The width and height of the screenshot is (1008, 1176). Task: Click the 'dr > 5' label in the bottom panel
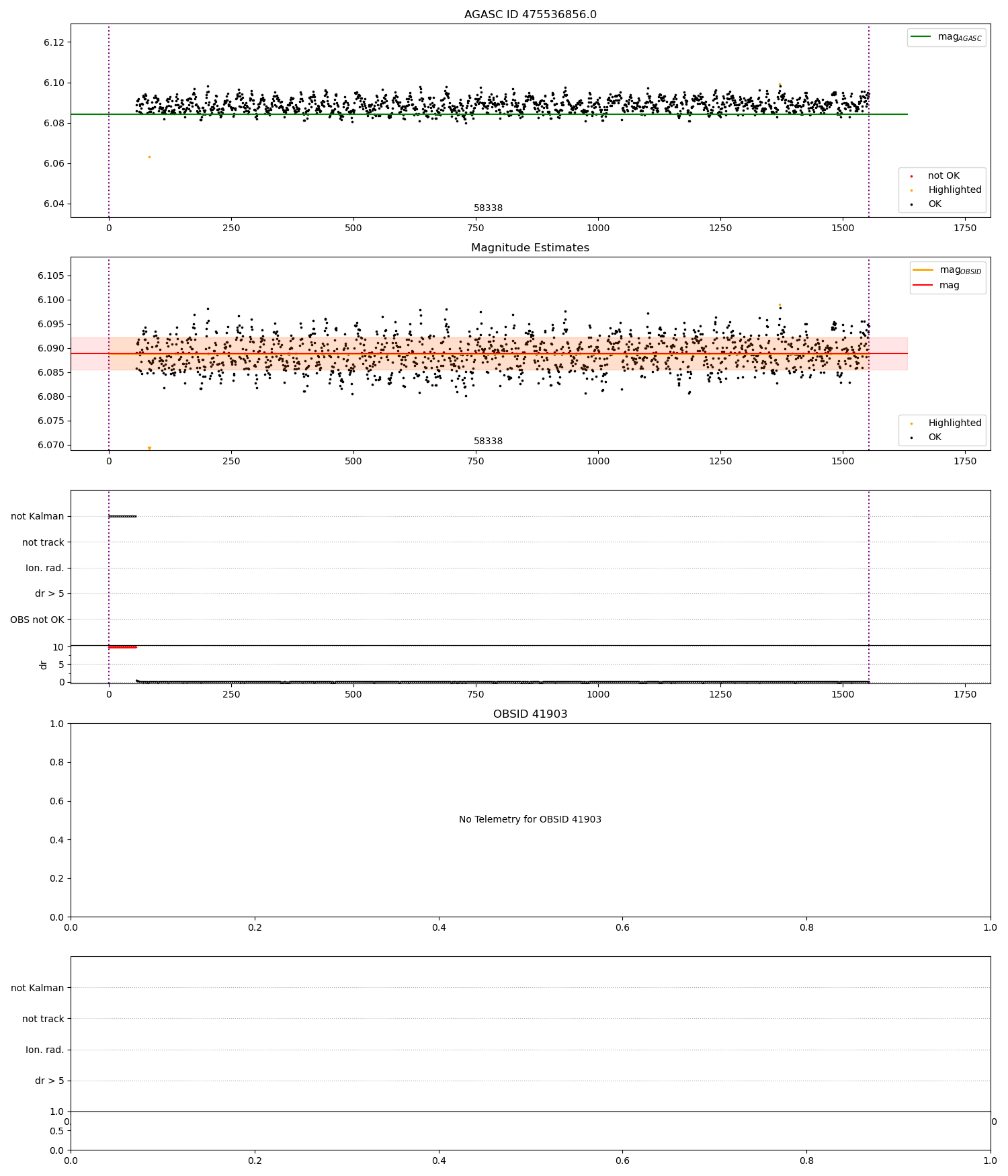pyautogui.click(x=50, y=1081)
